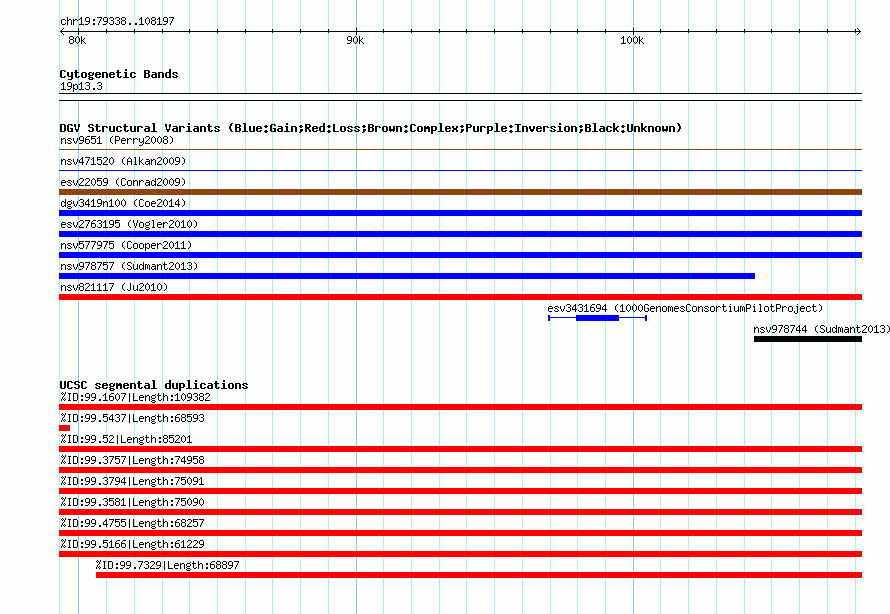Select dgv3419n100 (Coe2014) variant label
Viewport: 890px width, 614px height.
click(123, 203)
